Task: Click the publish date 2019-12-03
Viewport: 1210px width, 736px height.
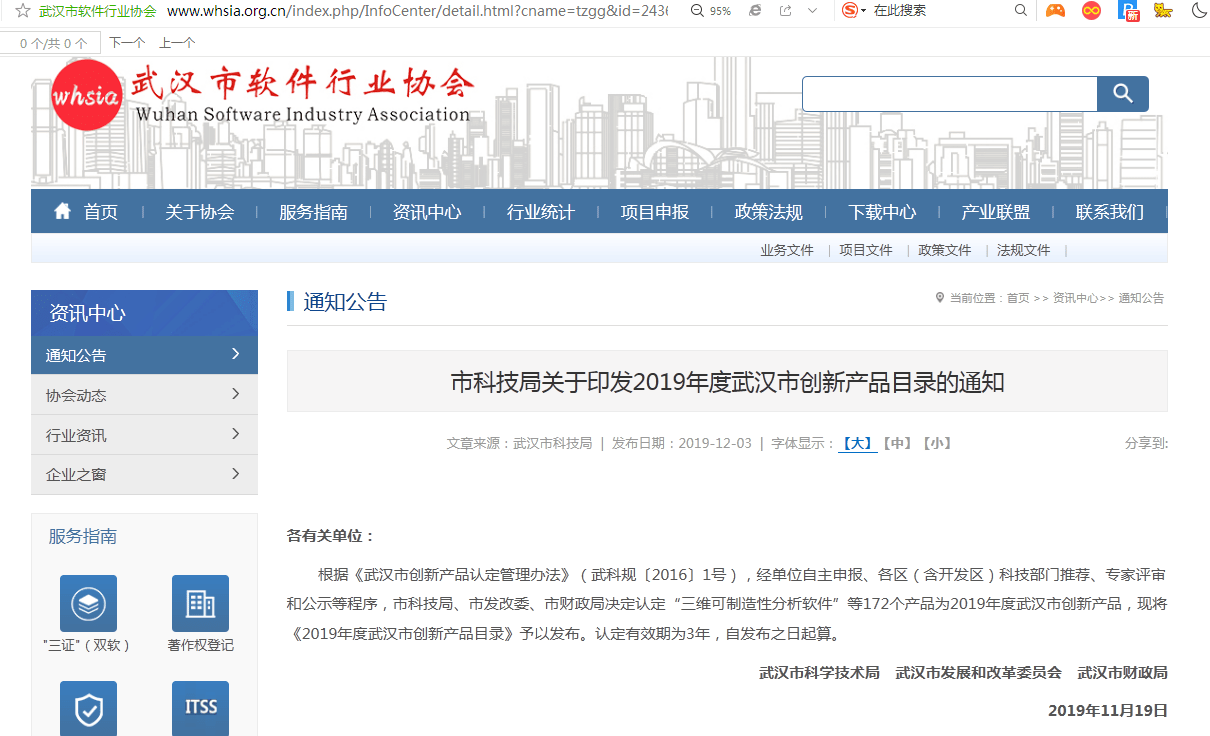Action: click(715, 443)
